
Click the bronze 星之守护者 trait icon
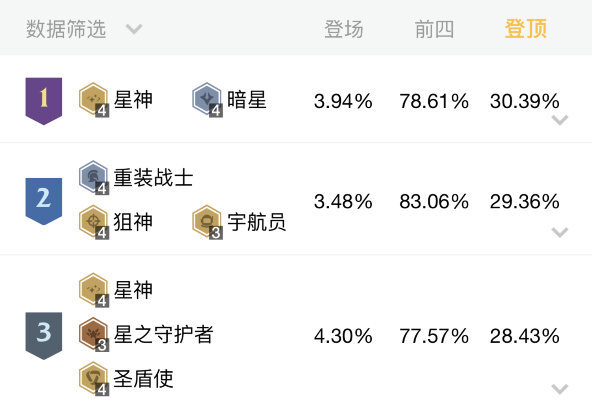coord(94,335)
